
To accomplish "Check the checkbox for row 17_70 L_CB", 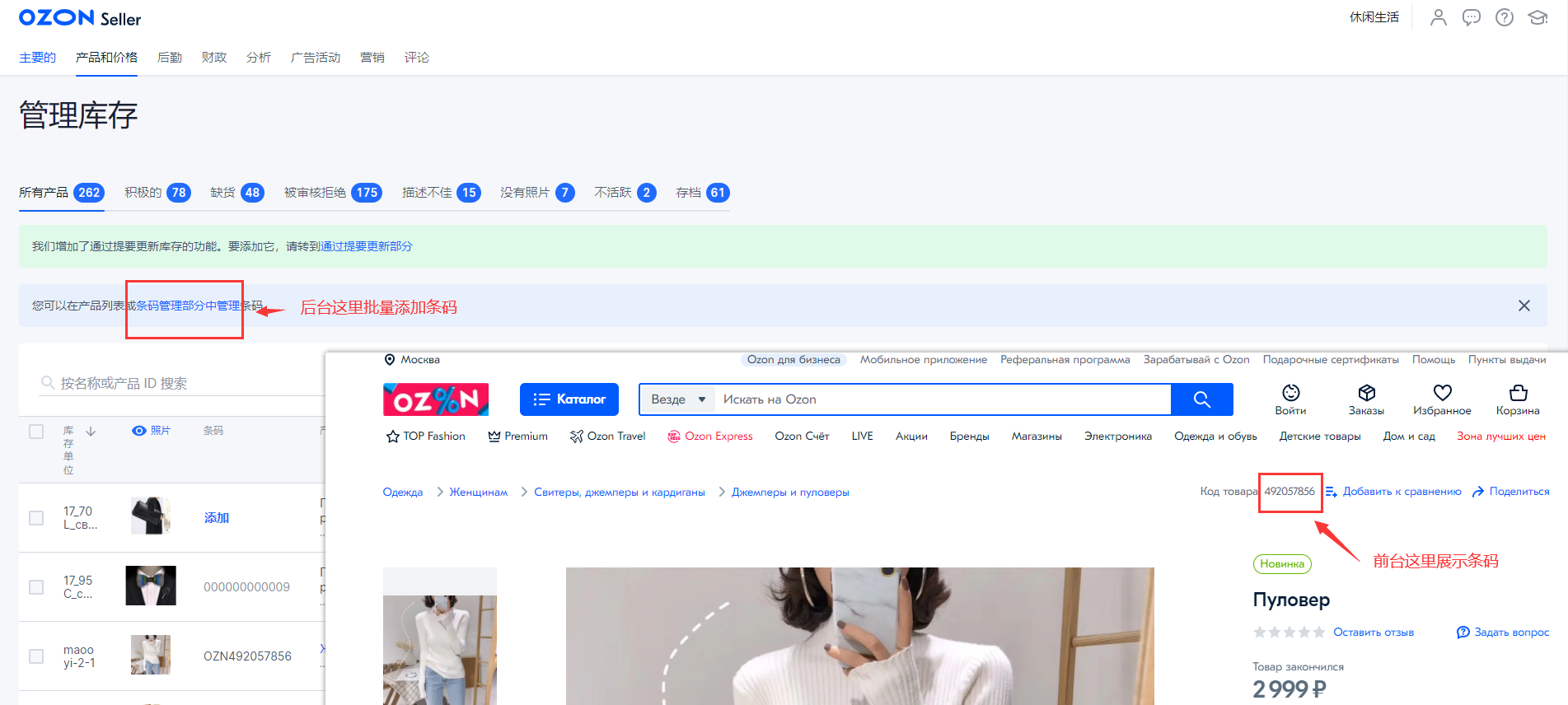I will [x=36, y=518].
